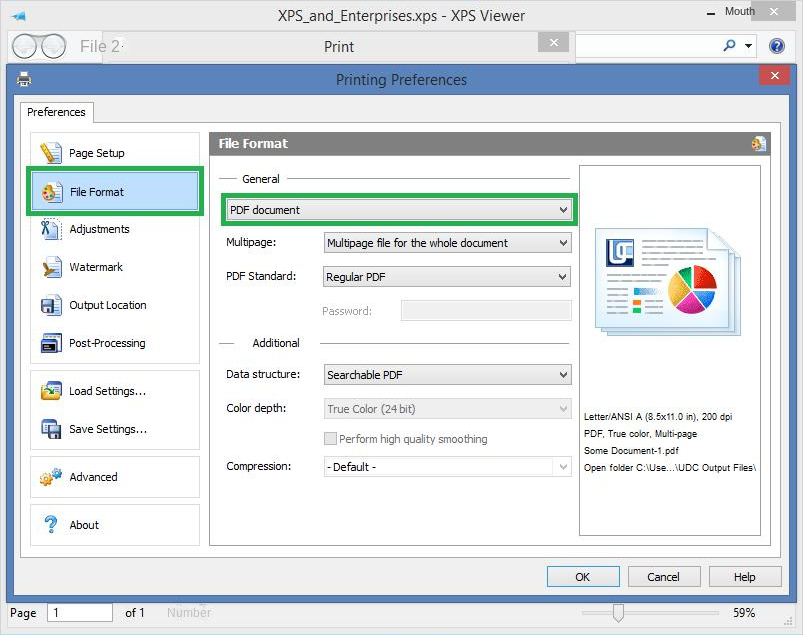Click the About question mark icon
The image size is (803, 635).
[51, 524]
